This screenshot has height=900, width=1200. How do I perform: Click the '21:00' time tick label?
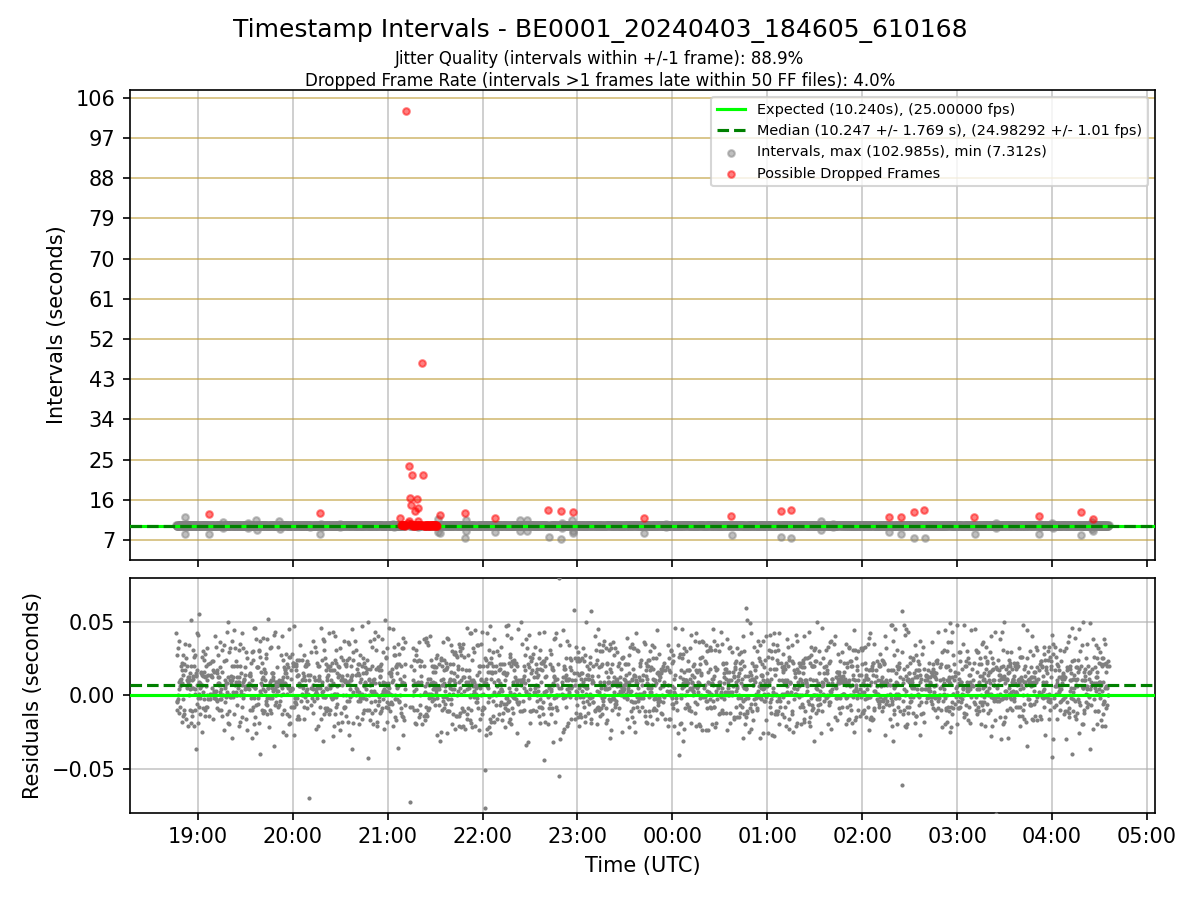tap(387, 834)
